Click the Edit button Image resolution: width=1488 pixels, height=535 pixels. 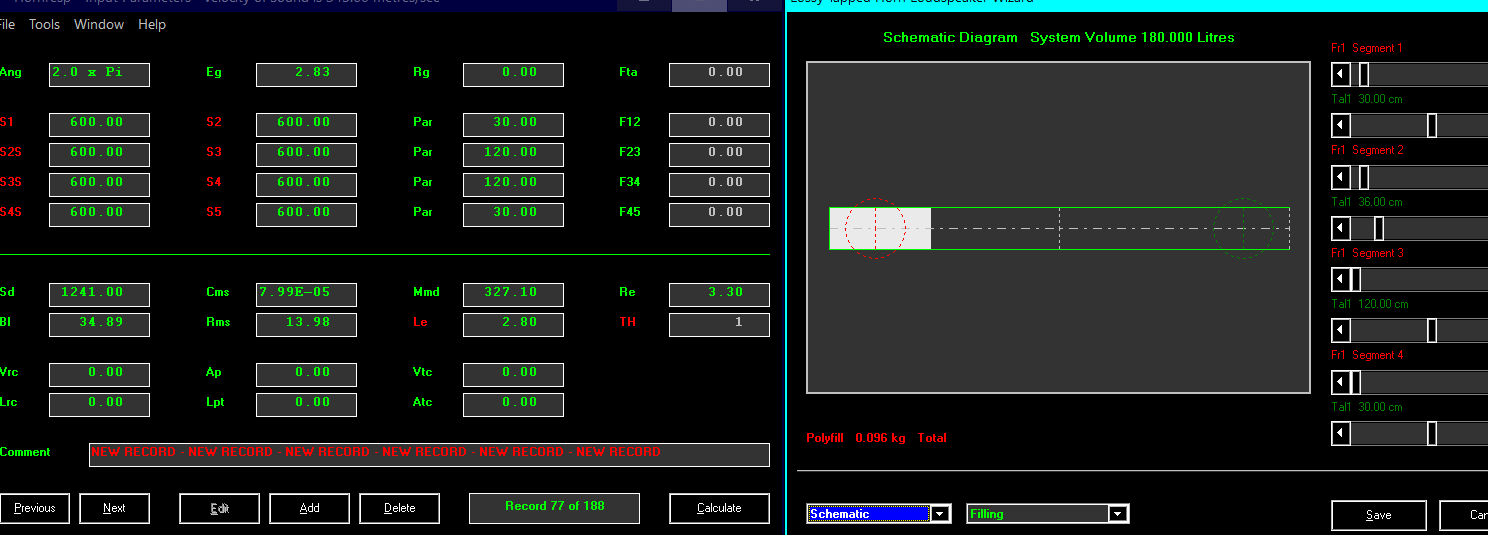[x=220, y=508]
